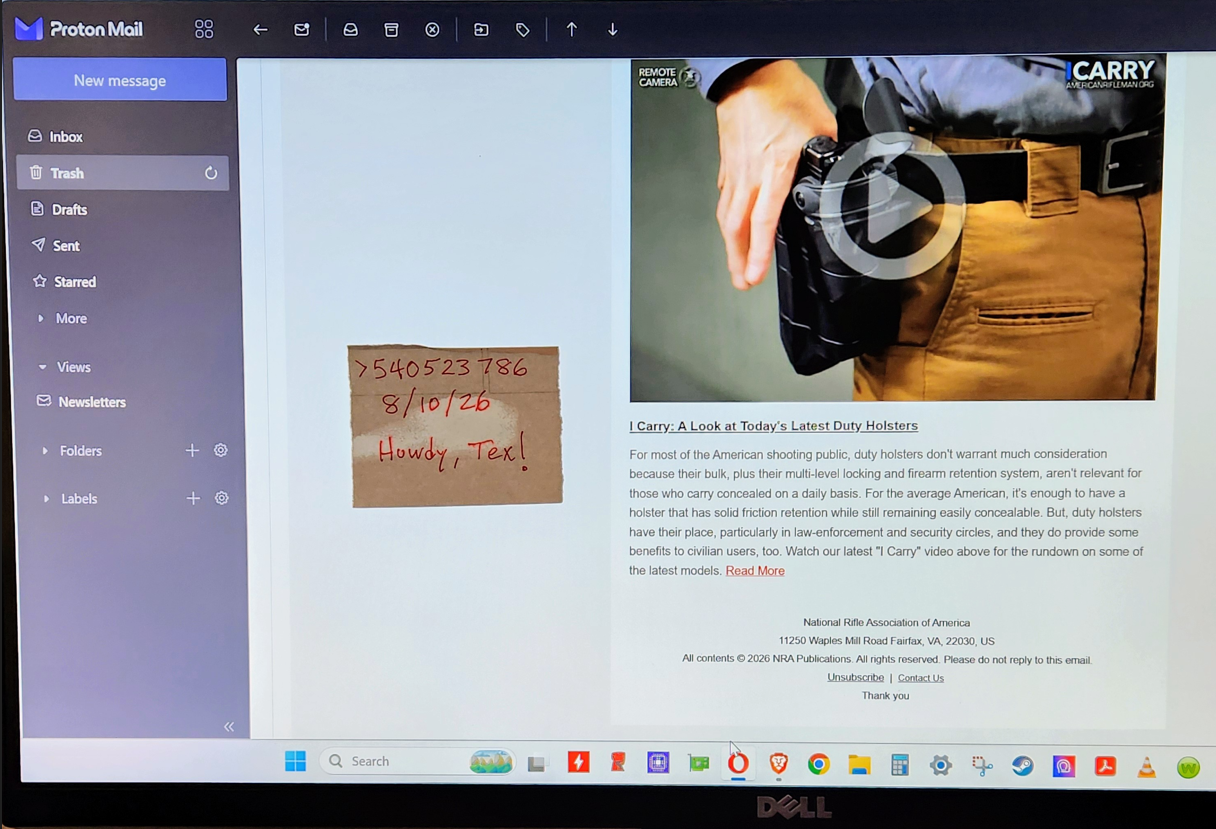1216x829 pixels.
Task: Click the taskbar Search box
Action: point(417,762)
